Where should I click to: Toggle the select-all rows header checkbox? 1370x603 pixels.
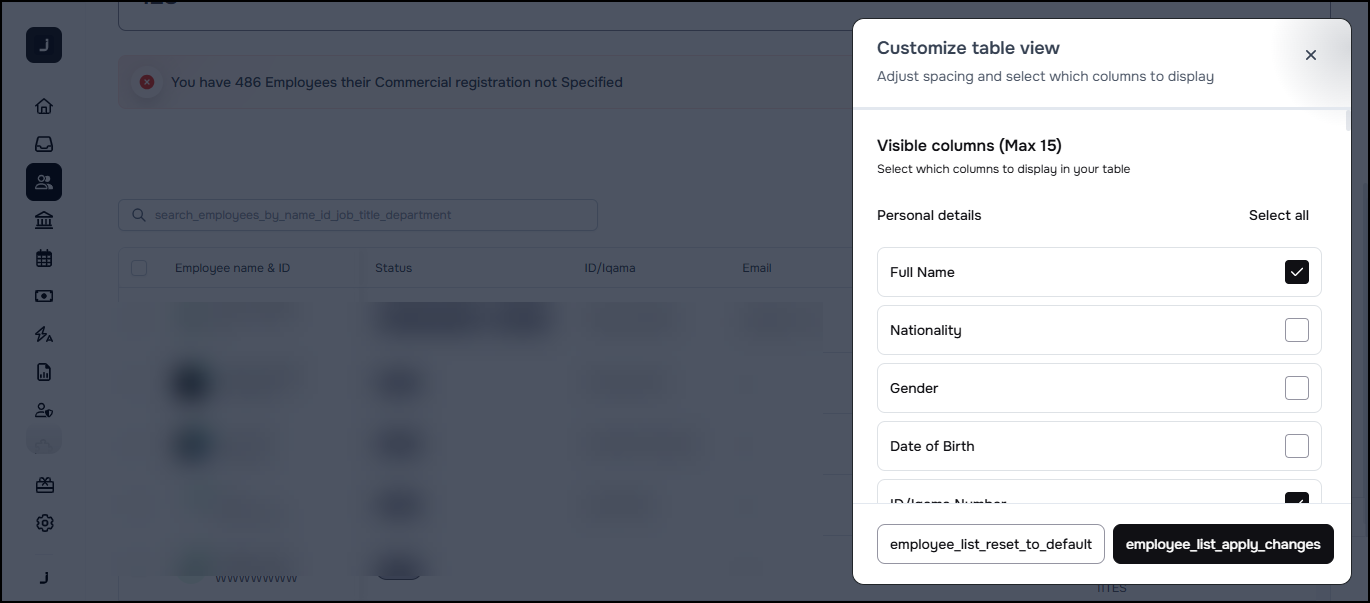[139, 268]
